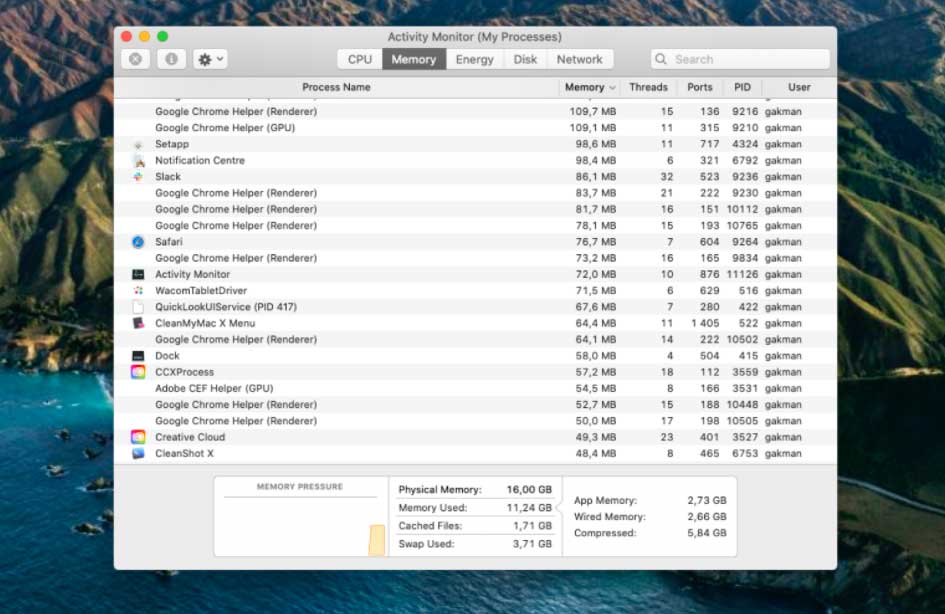This screenshot has height=614, width=945.
Task: Click the Physical Memory 16,00 GB value
Action: pos(529,489)
